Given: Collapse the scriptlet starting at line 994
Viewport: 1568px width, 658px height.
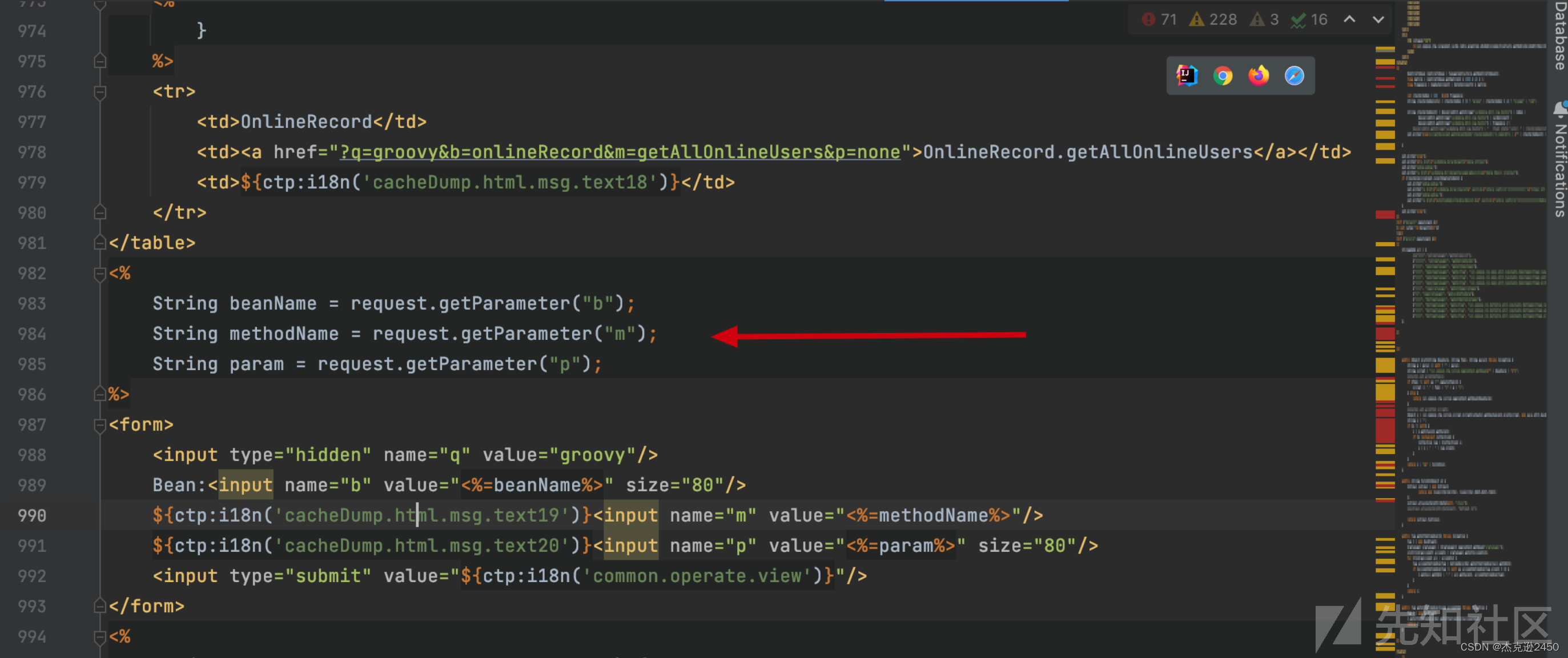Looking at the screenshot, I should pos(100,637).
